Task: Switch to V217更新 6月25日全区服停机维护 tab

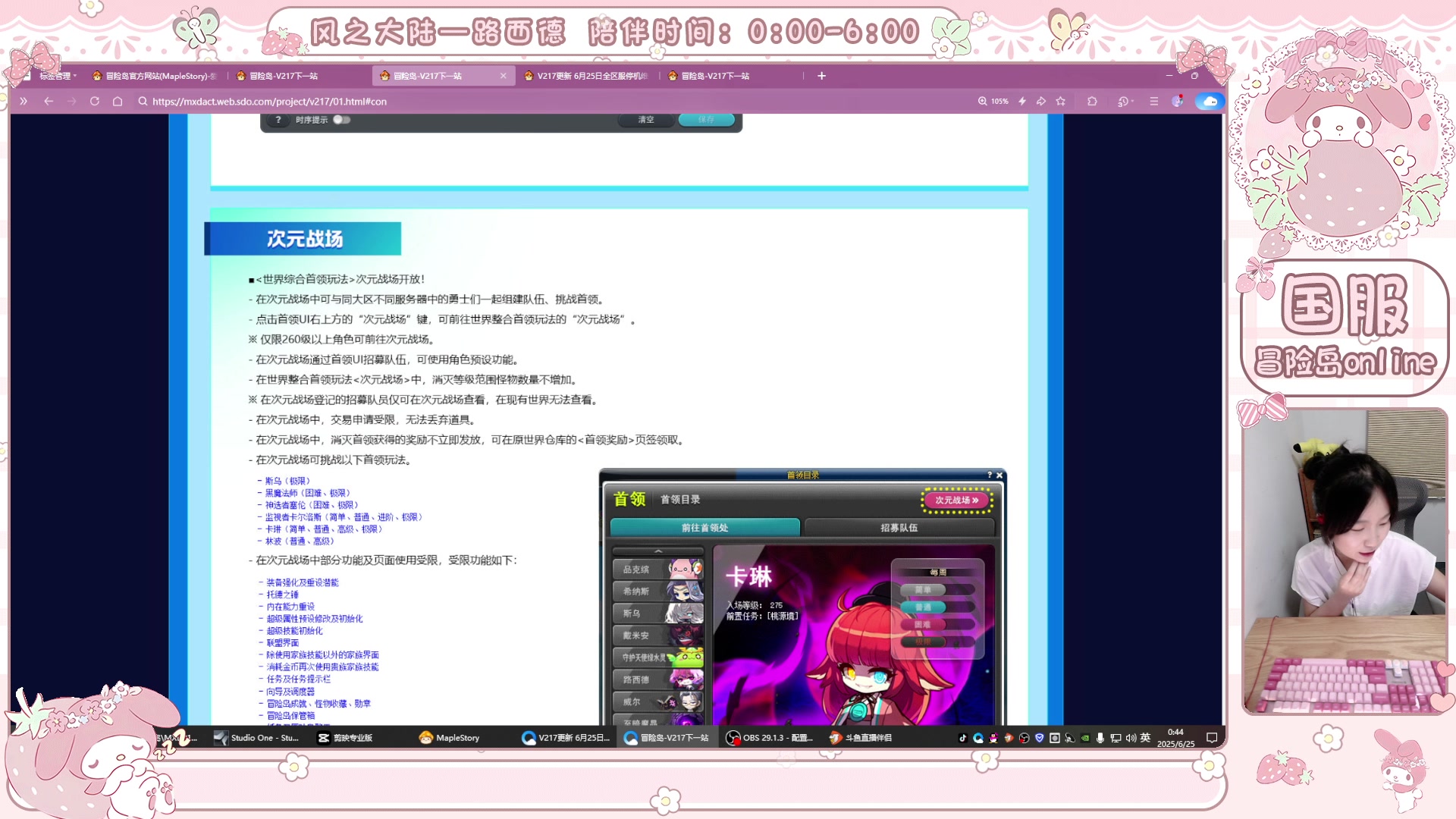Action: pyautogui.click(x=588, y=76)
